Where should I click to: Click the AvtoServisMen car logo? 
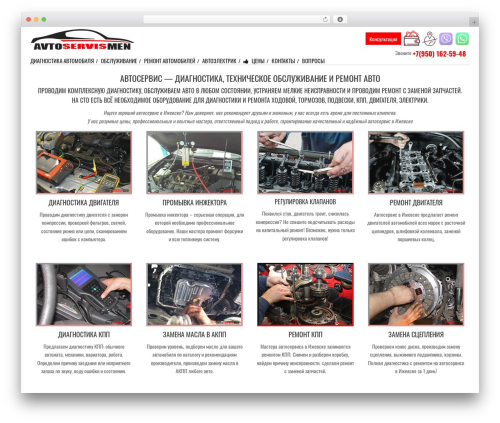[82, 40]
